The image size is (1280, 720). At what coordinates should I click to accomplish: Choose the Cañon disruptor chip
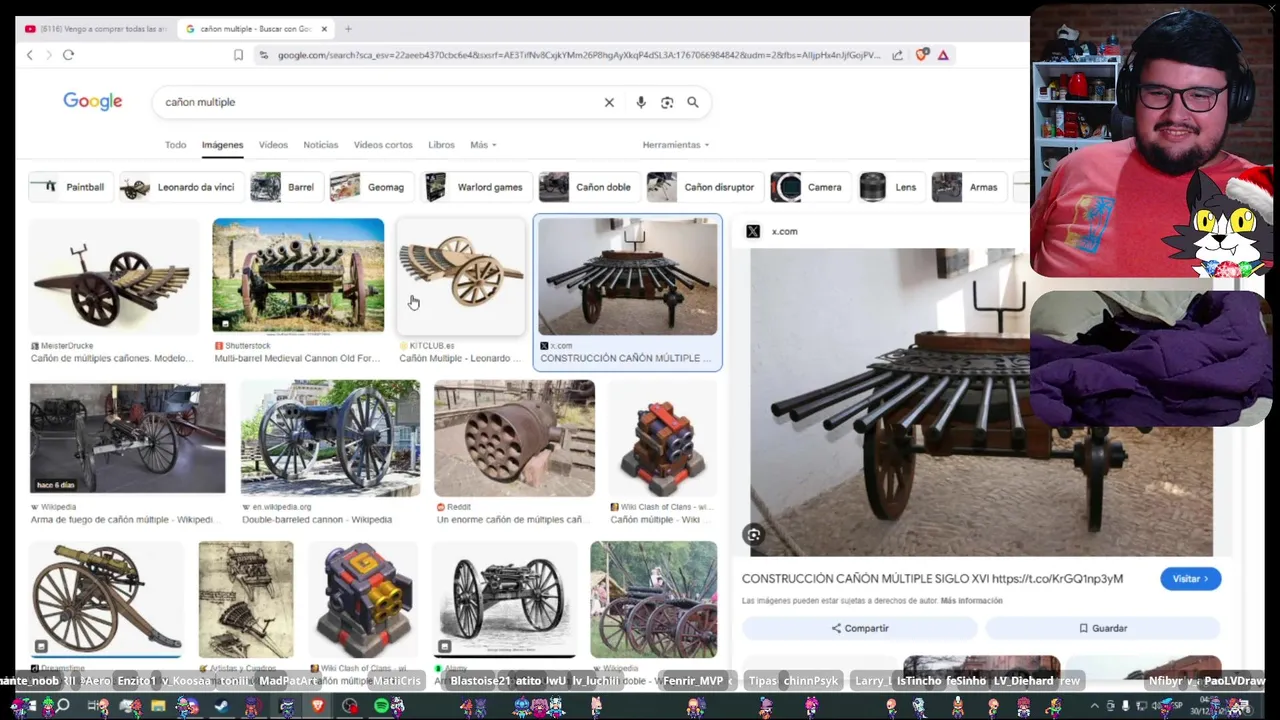705,187
